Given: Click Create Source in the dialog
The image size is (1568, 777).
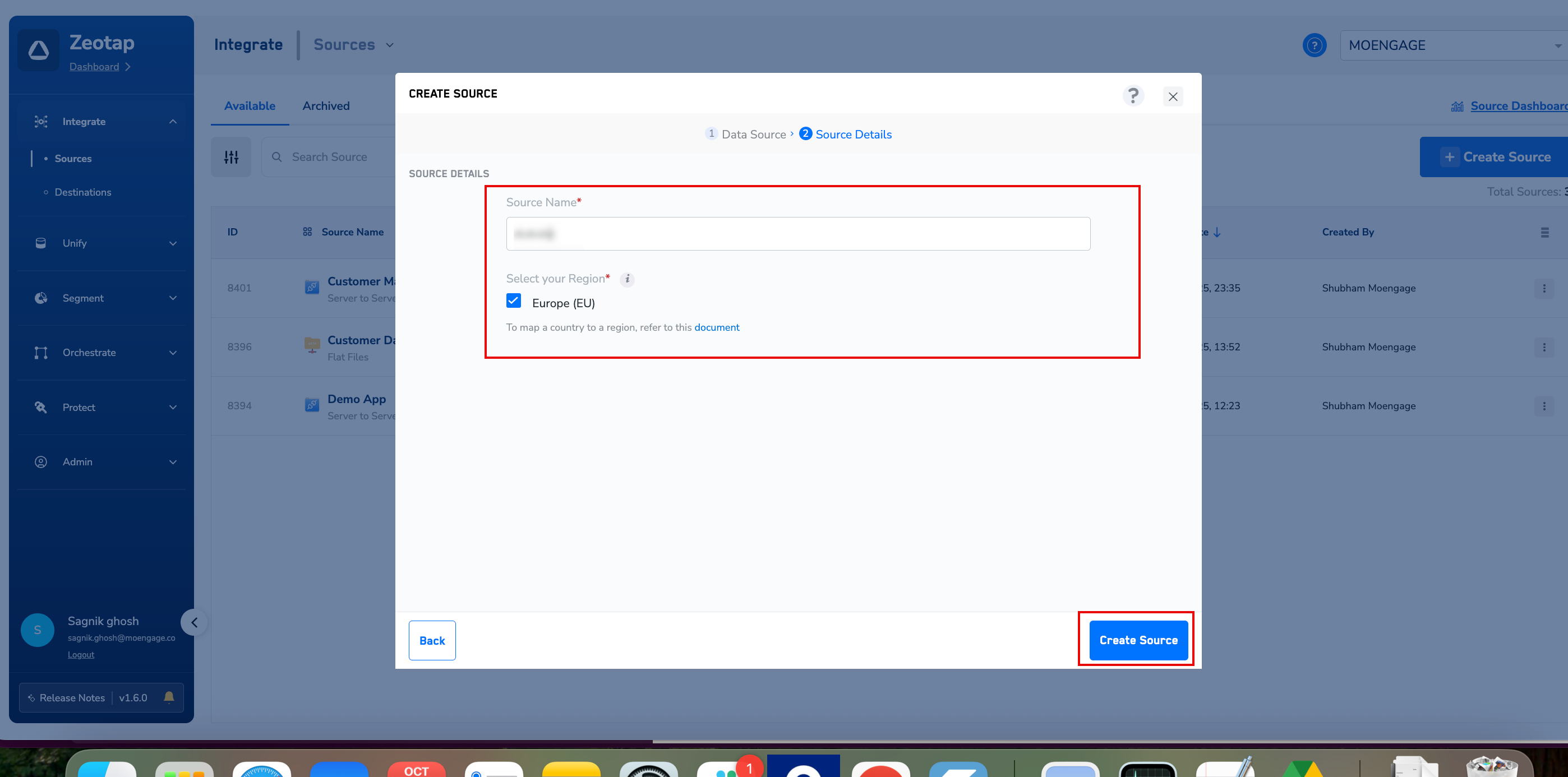Looking at the screenshot, I should coord(1138,641).
